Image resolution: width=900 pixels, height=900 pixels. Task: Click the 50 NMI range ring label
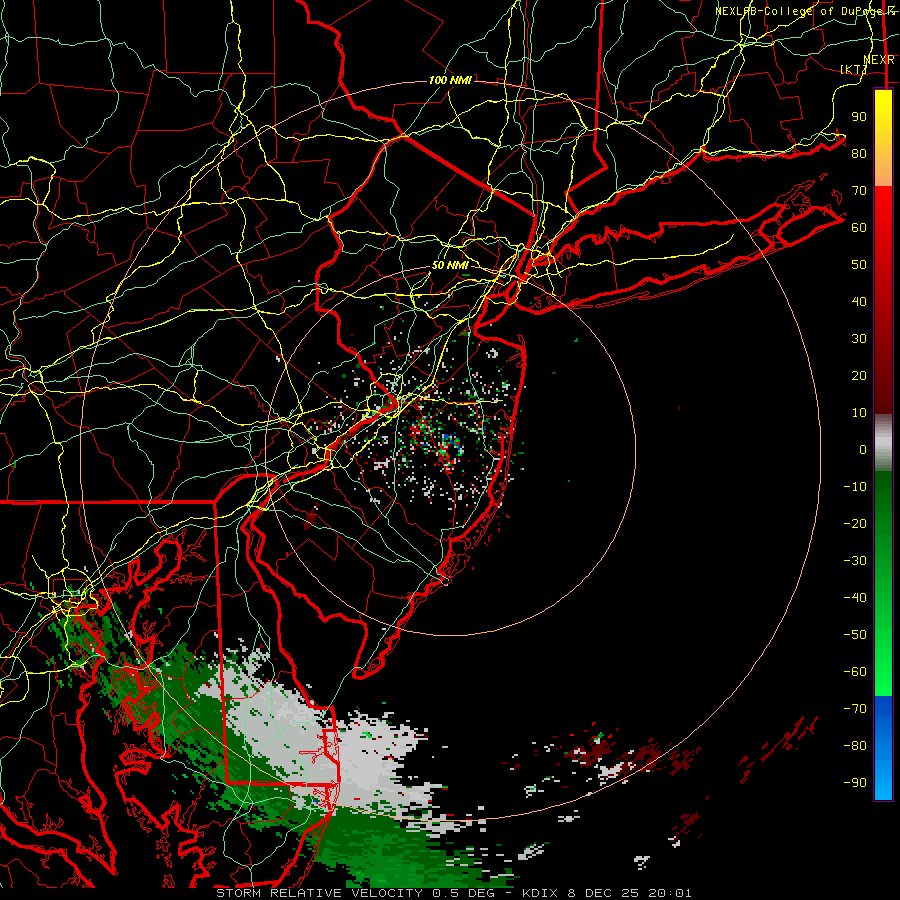pos(450,265)
